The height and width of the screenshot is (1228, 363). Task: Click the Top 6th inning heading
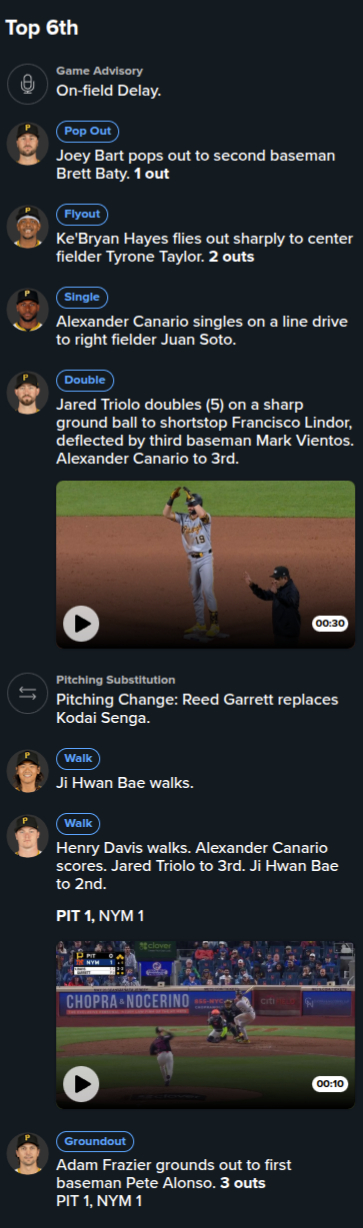tap(43, 27)
